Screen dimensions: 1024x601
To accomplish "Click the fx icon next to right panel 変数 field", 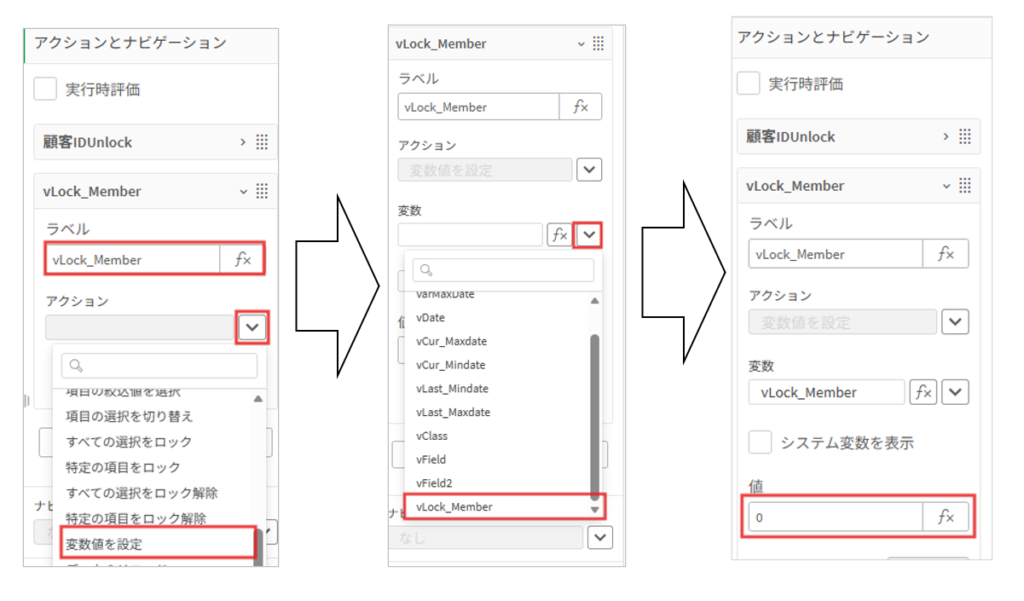I will click(x=923, y=392).
